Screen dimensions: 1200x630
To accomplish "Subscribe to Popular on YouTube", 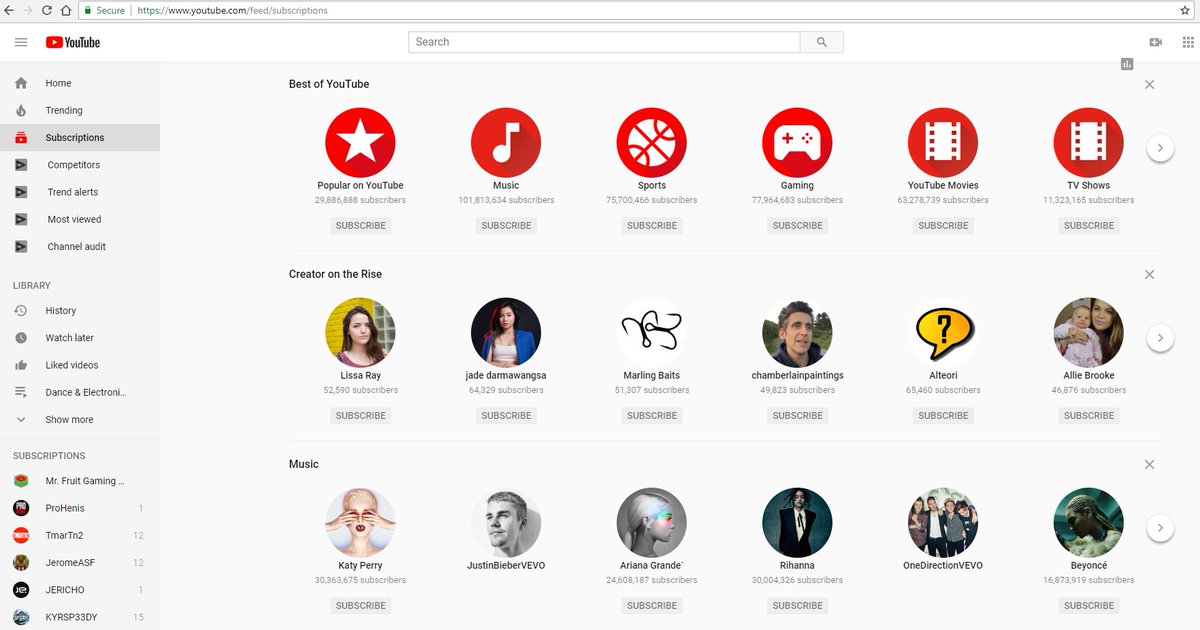I will 360,225.
